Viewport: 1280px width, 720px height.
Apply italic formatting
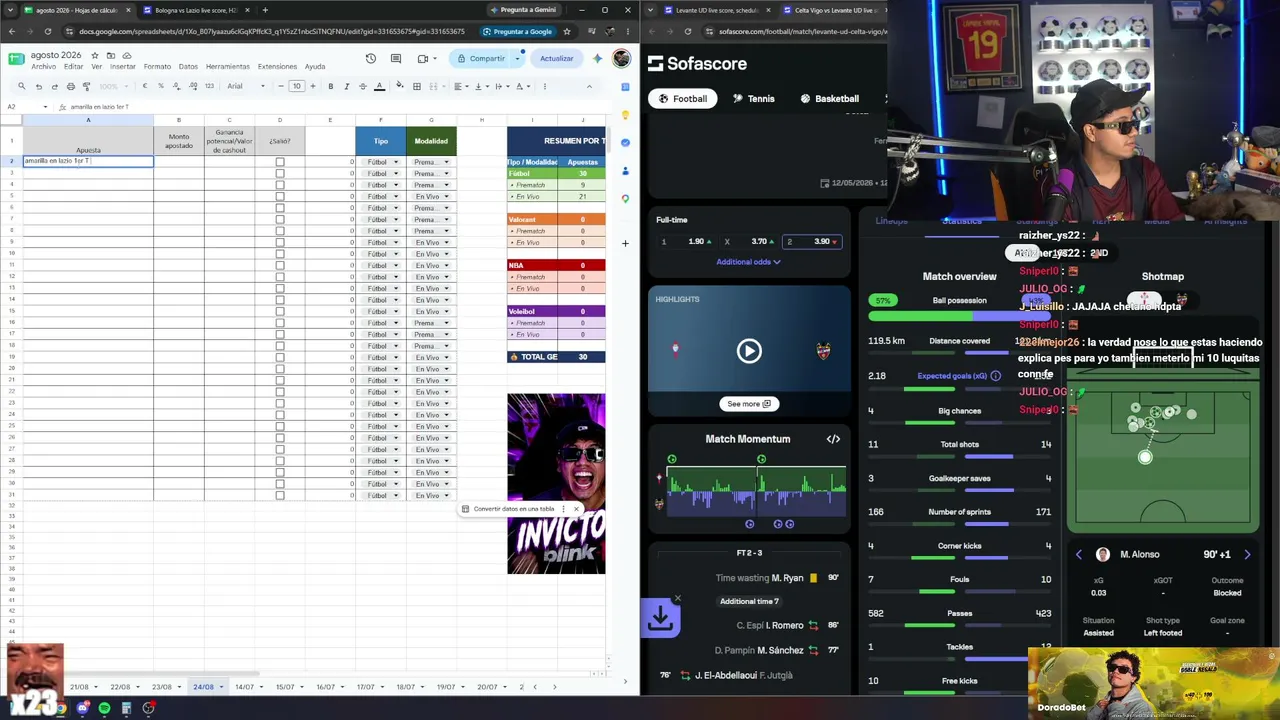(x=347, y=86)
